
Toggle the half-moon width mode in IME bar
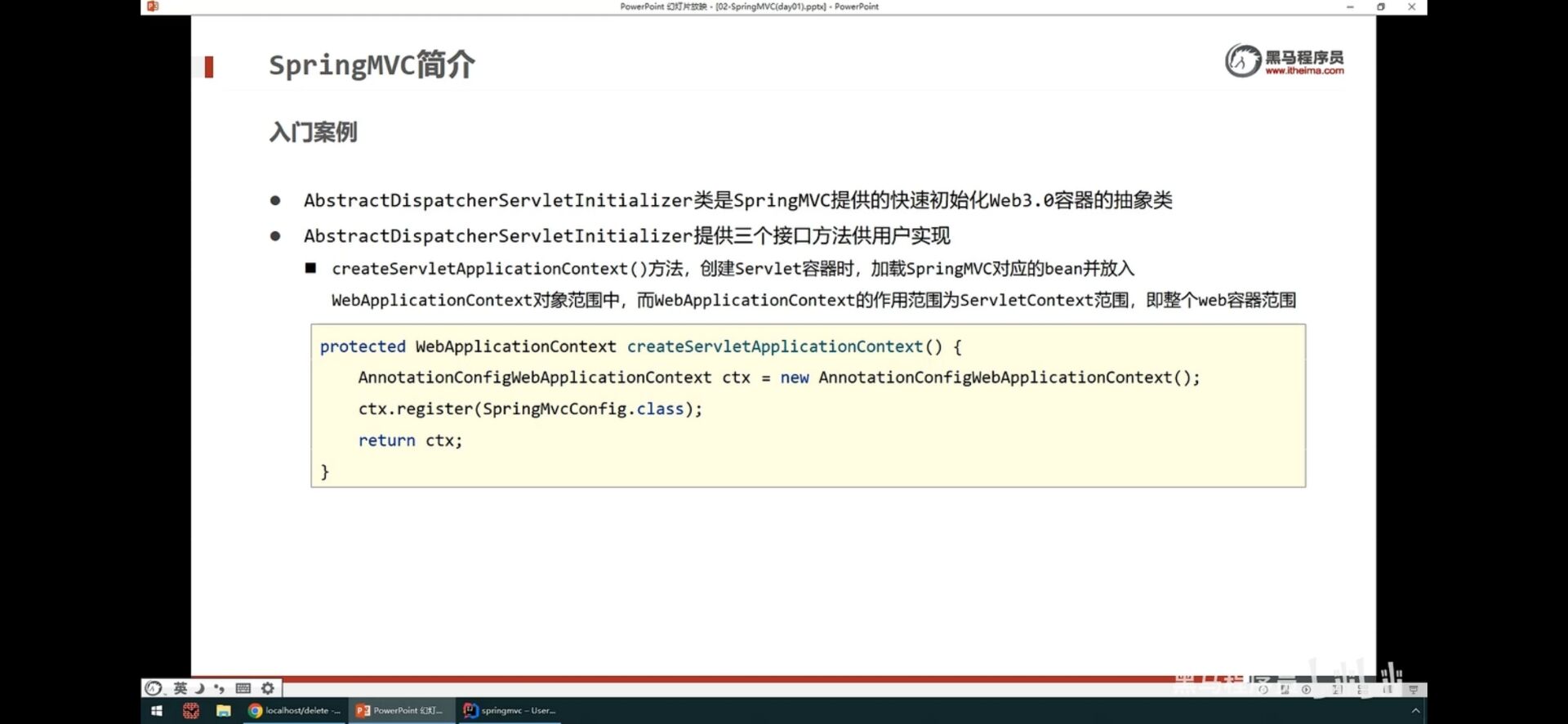pos(200,688)
